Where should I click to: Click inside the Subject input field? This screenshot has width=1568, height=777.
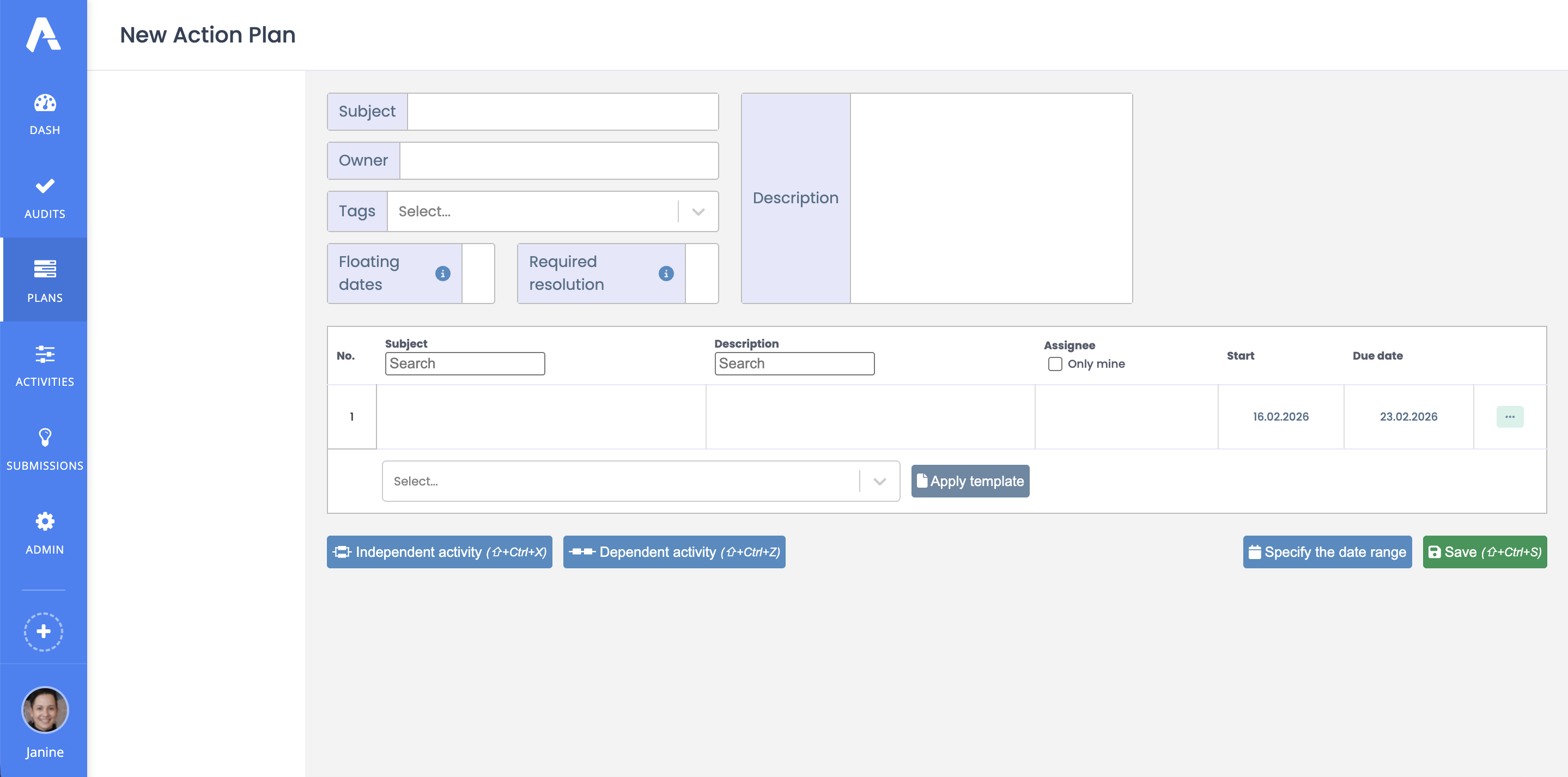(x=562, y=112)
